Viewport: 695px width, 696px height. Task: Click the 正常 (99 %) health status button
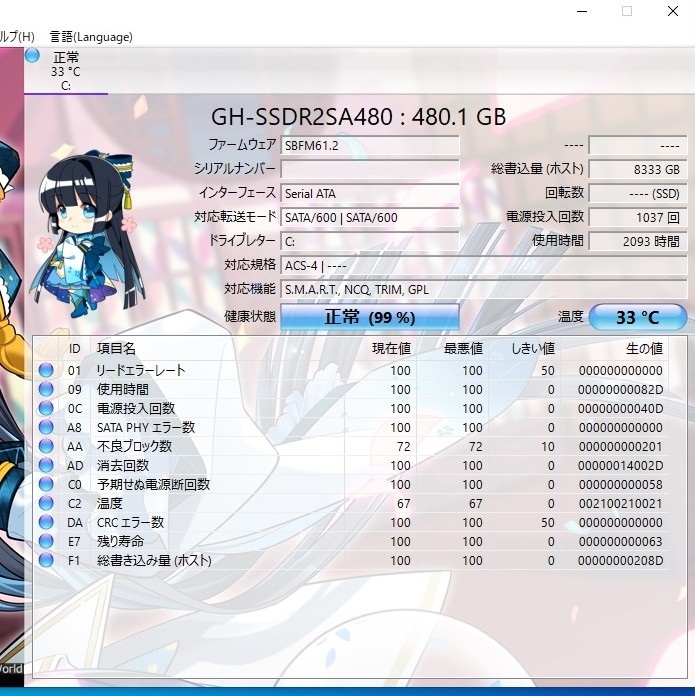[x=370, y=317]
